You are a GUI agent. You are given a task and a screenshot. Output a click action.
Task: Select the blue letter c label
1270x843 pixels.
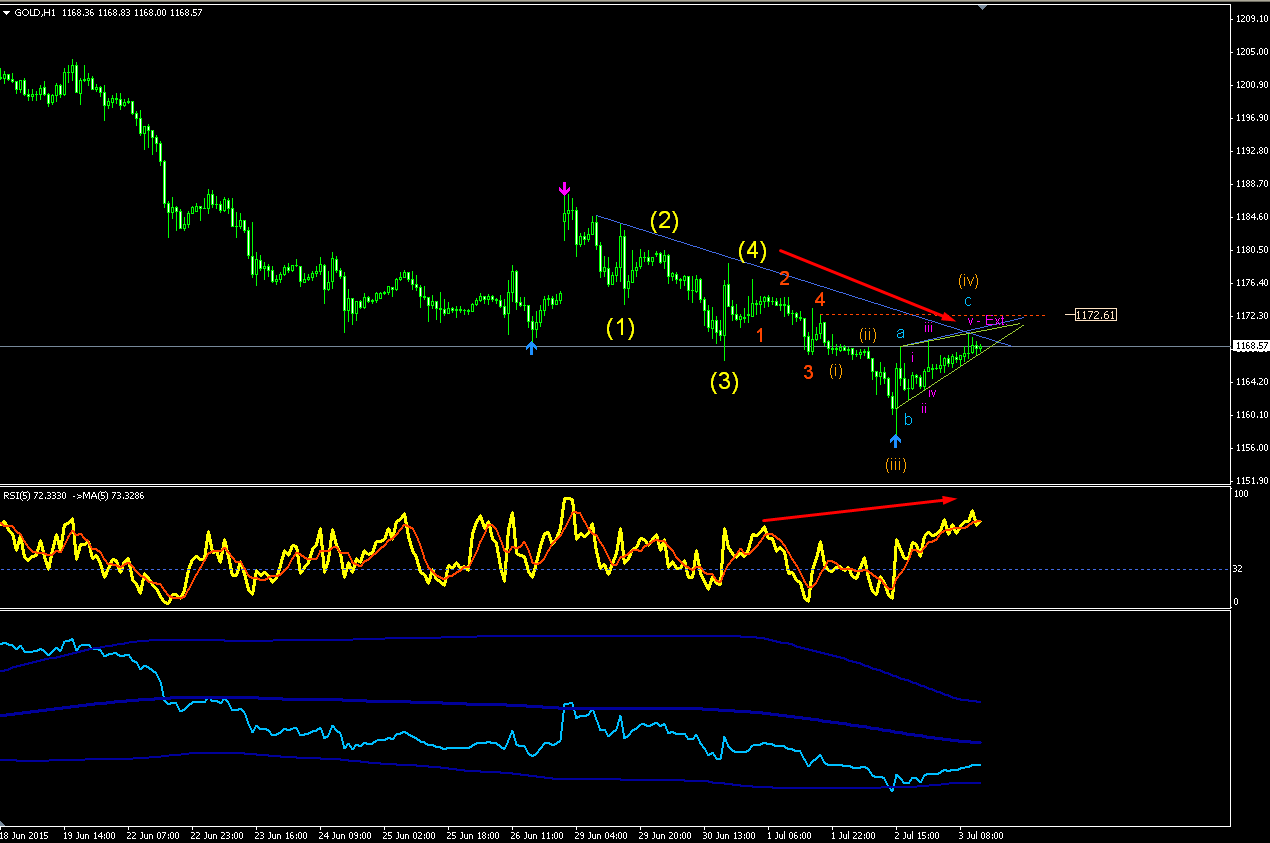pos(968,301)
